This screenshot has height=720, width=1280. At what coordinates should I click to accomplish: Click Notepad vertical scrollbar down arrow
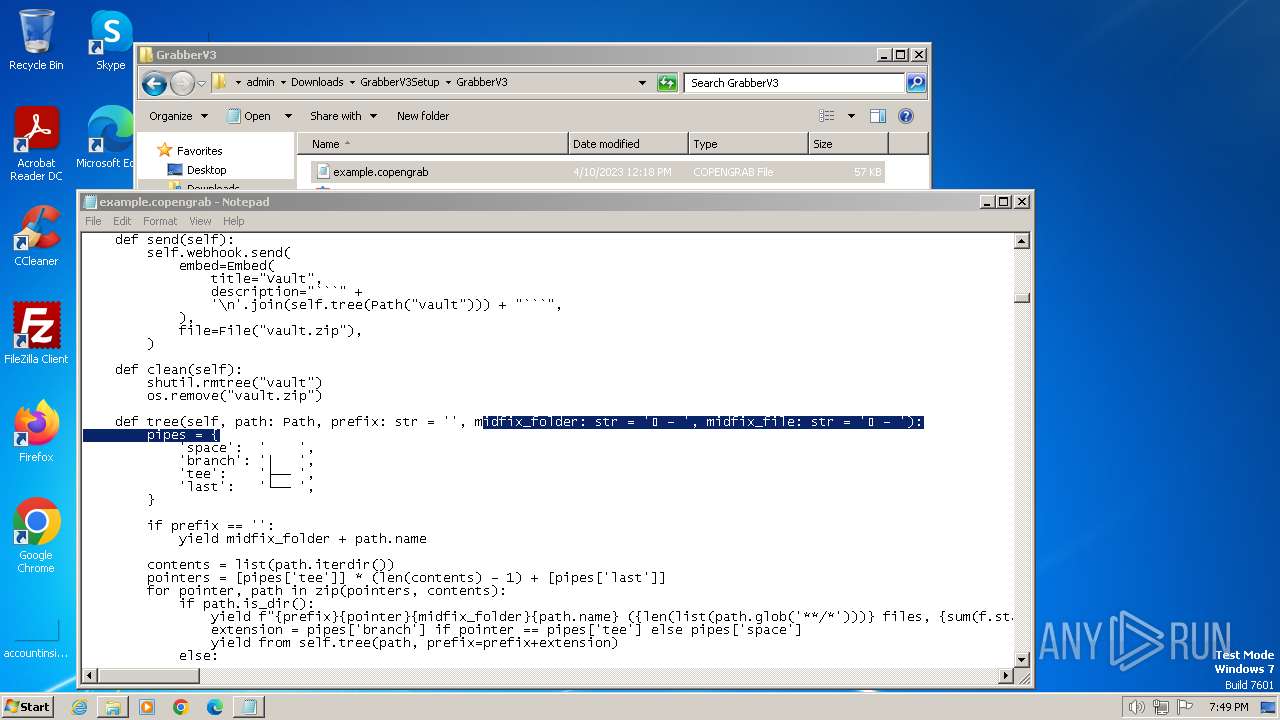coord(1022,660)
